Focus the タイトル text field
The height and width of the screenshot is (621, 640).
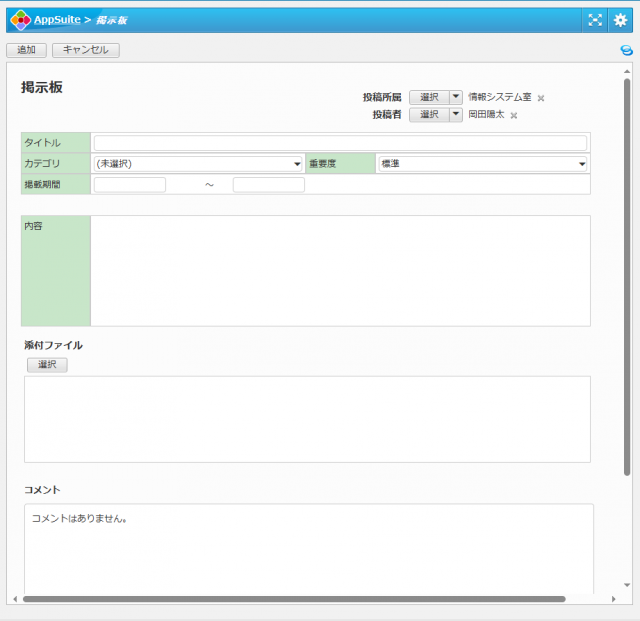(x=340, y=143)
